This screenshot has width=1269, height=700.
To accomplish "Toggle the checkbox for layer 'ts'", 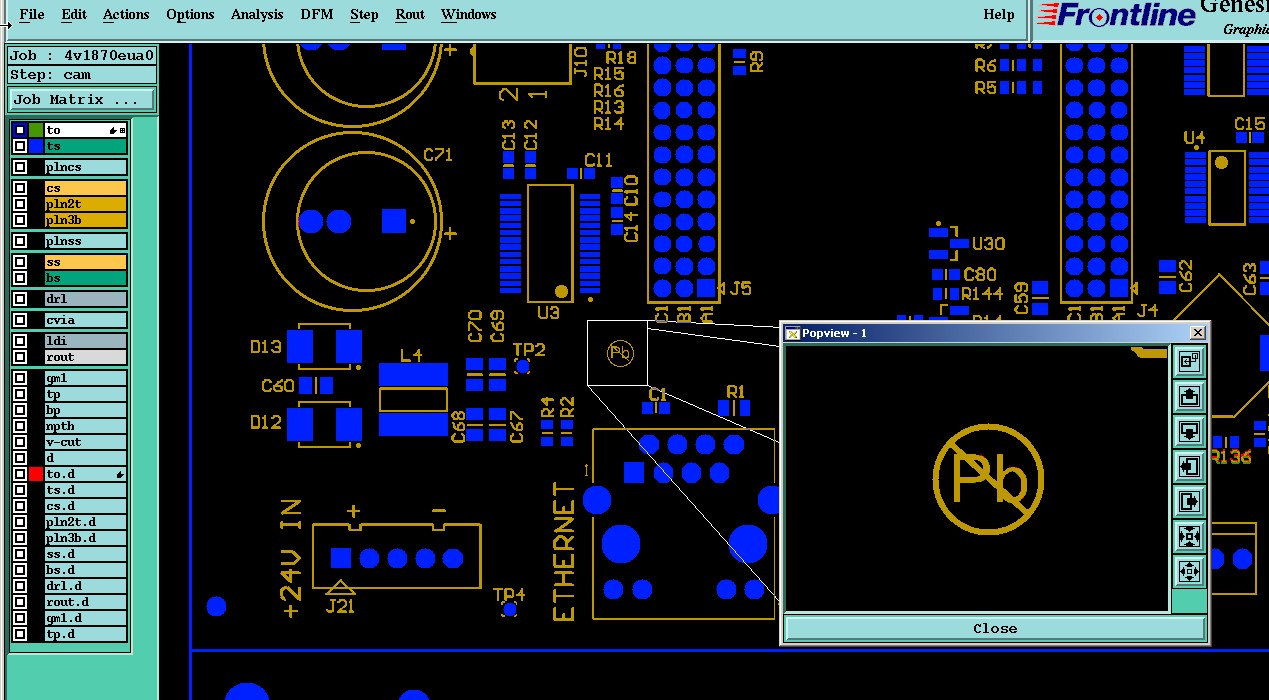I will point(20,146).
